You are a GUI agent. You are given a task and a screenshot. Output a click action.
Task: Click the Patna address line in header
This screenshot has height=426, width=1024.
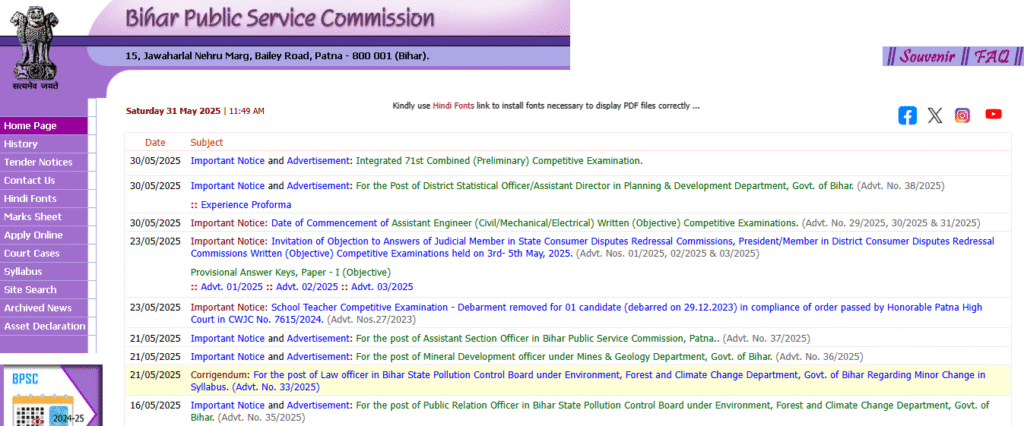tap(278, 56)
